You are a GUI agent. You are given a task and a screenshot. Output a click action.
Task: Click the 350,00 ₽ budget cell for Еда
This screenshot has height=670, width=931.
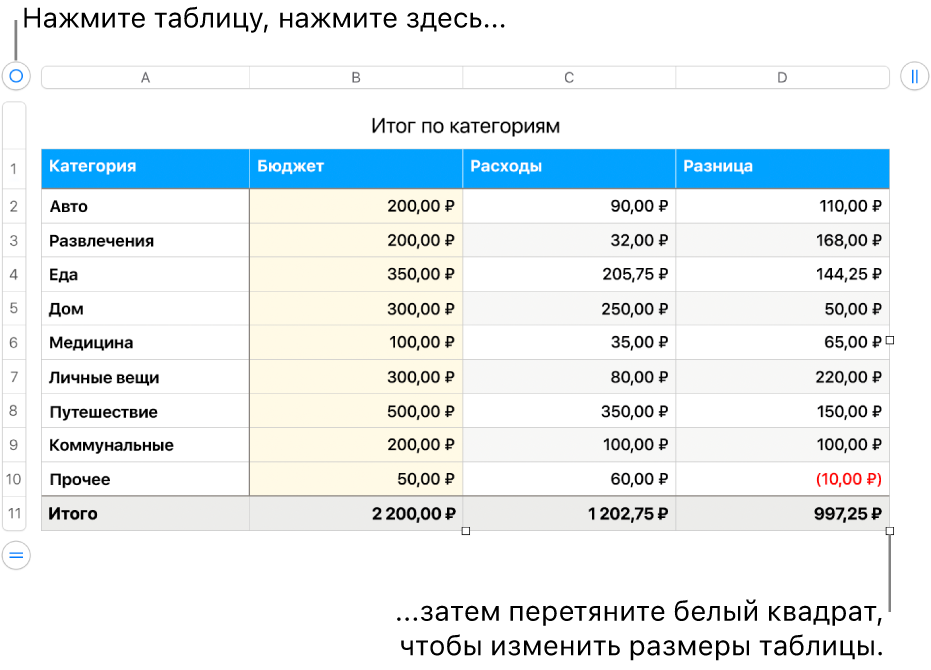(356, 274)
